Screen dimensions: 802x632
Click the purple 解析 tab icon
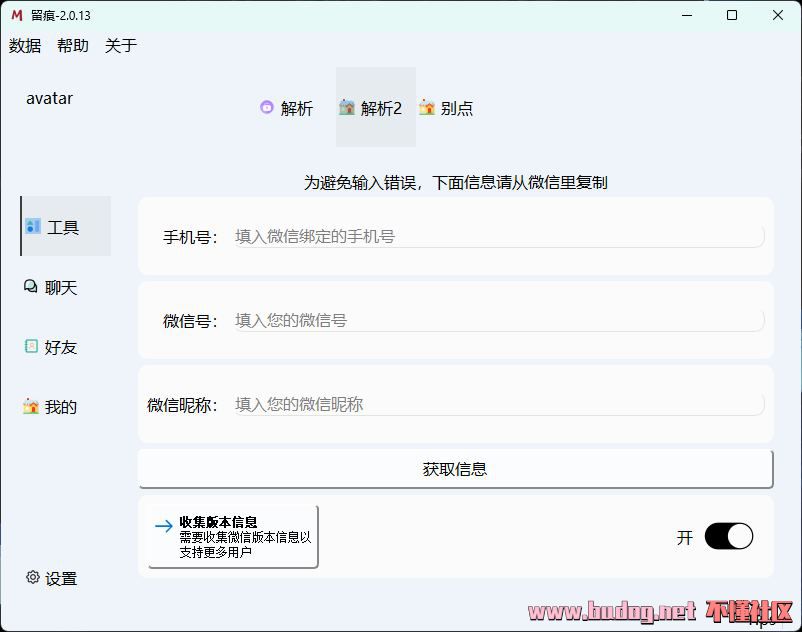tap(266, 107)
